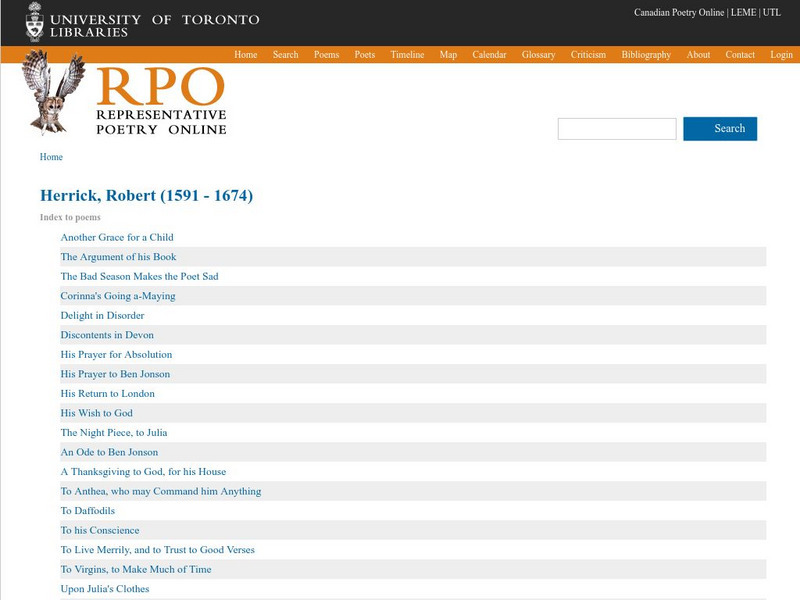The image size is (800, 600).
Task: Open poem Discontents in Devon
Action: pos(107,335)
